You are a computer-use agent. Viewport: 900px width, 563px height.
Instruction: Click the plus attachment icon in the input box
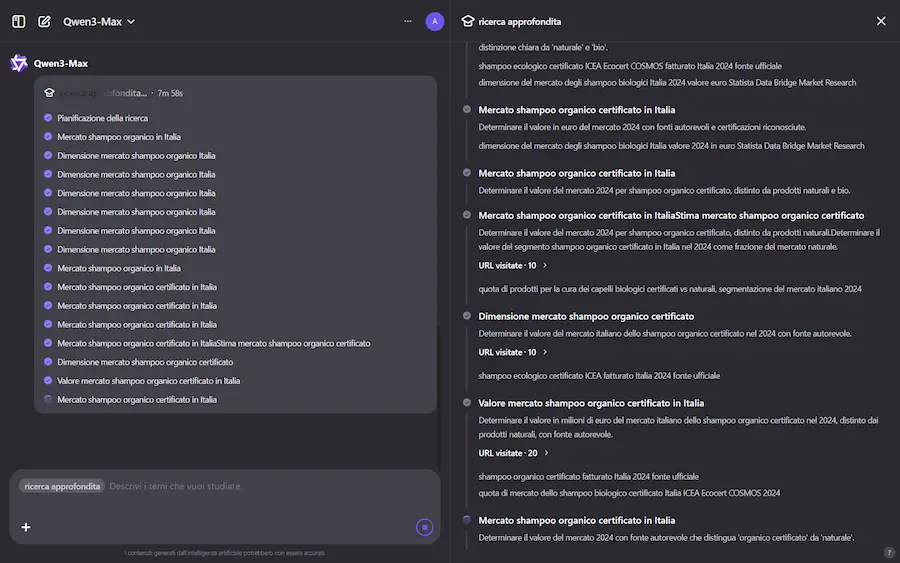(26, 527)
